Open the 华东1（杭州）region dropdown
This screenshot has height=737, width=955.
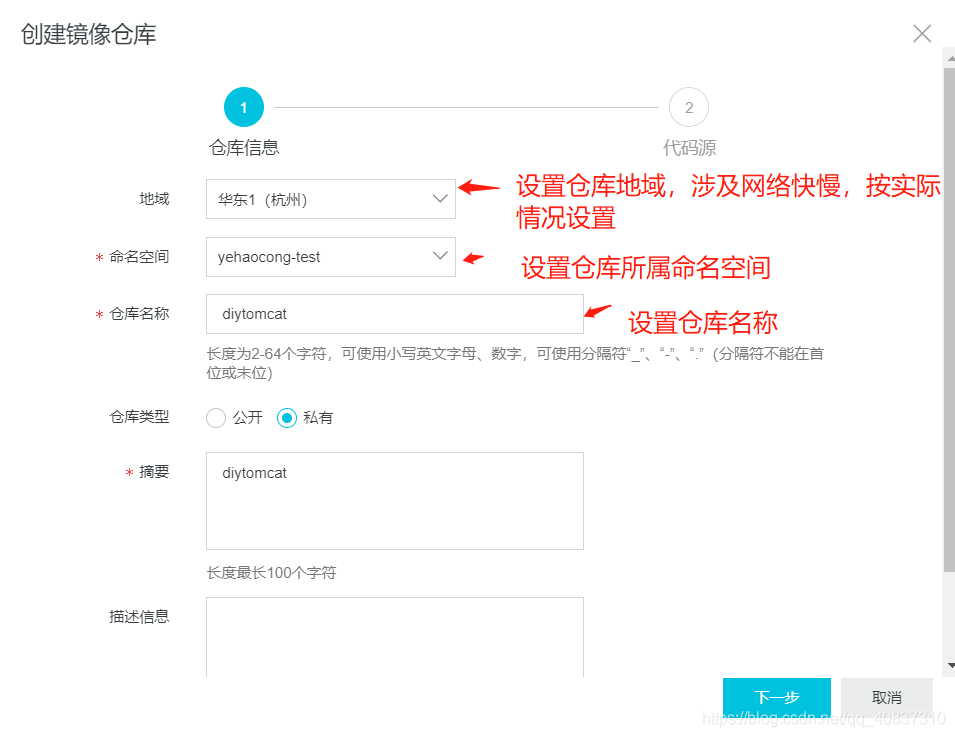tap(330, 199)
